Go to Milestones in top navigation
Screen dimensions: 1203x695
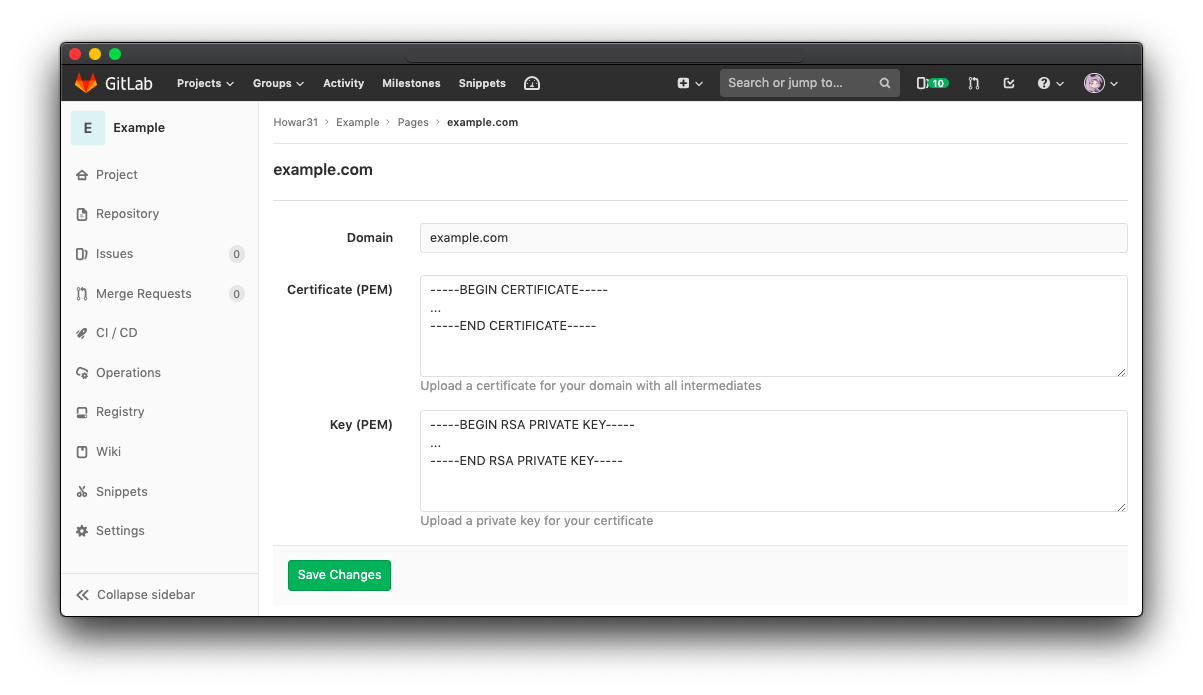(x=411, y=83)
